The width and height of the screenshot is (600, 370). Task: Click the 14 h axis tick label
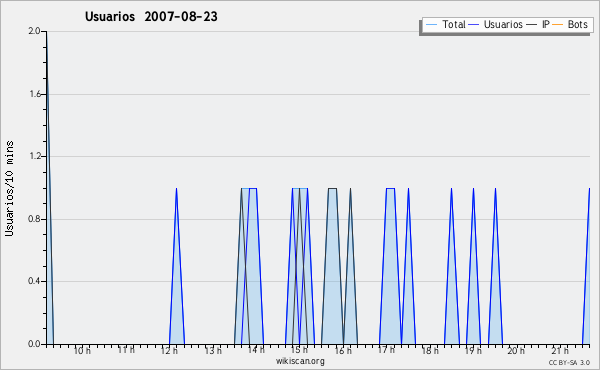click(x=256, y=350)
